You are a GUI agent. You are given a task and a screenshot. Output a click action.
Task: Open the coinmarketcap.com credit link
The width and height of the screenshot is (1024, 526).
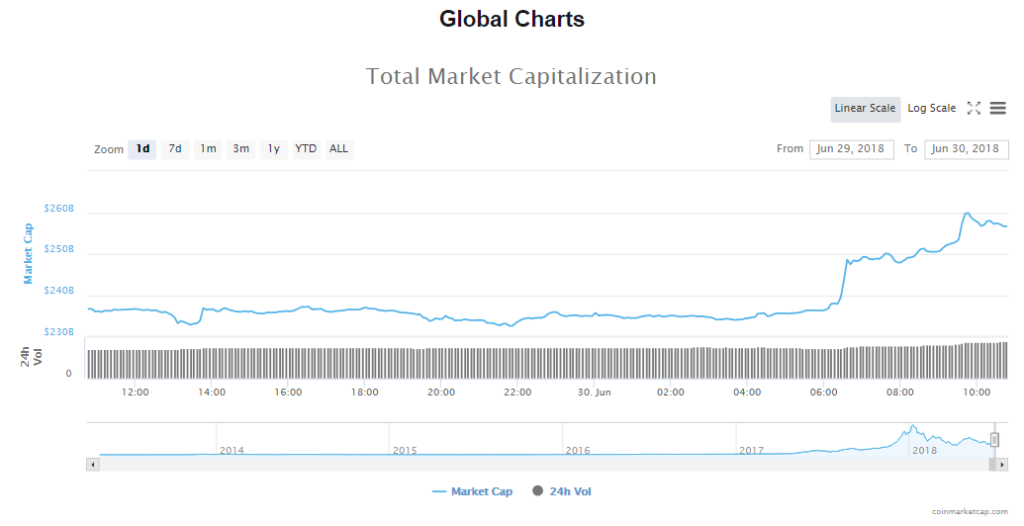[x=970, y=511]
